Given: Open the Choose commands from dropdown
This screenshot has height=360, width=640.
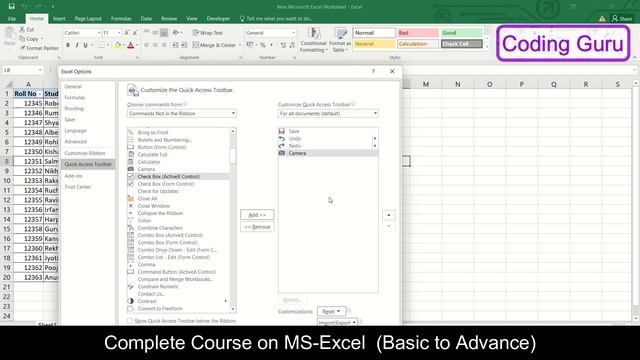Looking at the screenshot, I should (x=182, y=113).
